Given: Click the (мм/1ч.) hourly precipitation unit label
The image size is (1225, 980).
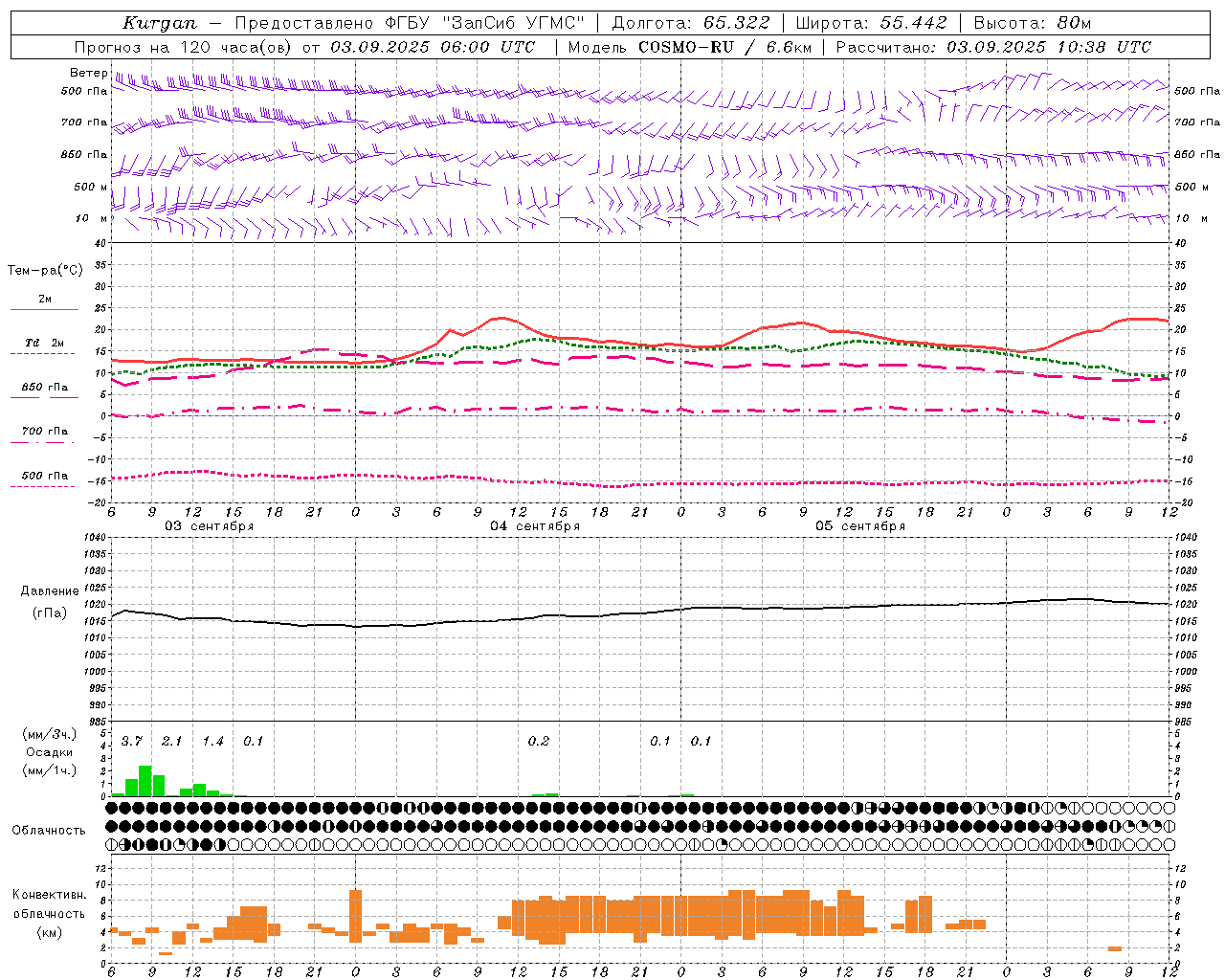Looking at the screenshot, I should click(x=50, y=770).
